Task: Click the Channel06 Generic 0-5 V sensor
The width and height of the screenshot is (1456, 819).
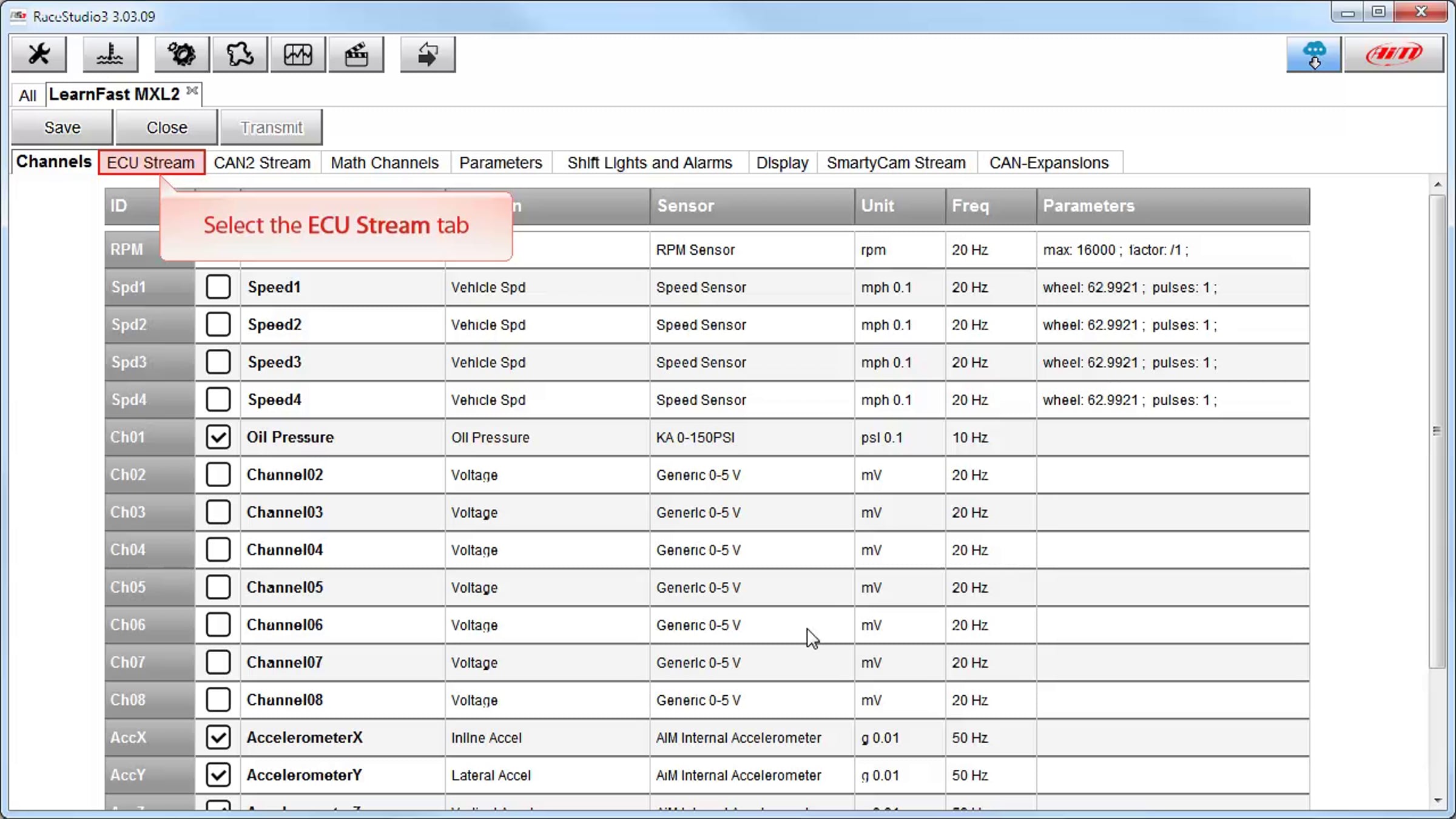Action: click(x=752, y=625)
